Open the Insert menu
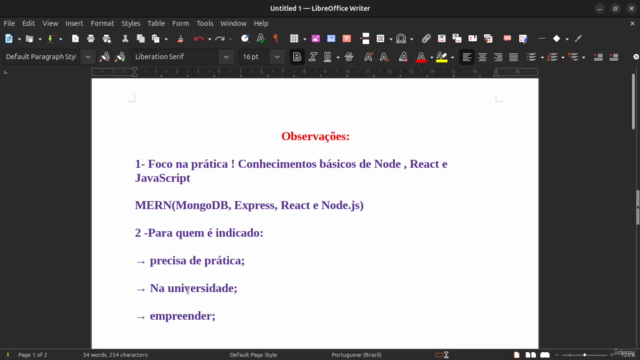This screenshot has height=360, width=640. 74,24
